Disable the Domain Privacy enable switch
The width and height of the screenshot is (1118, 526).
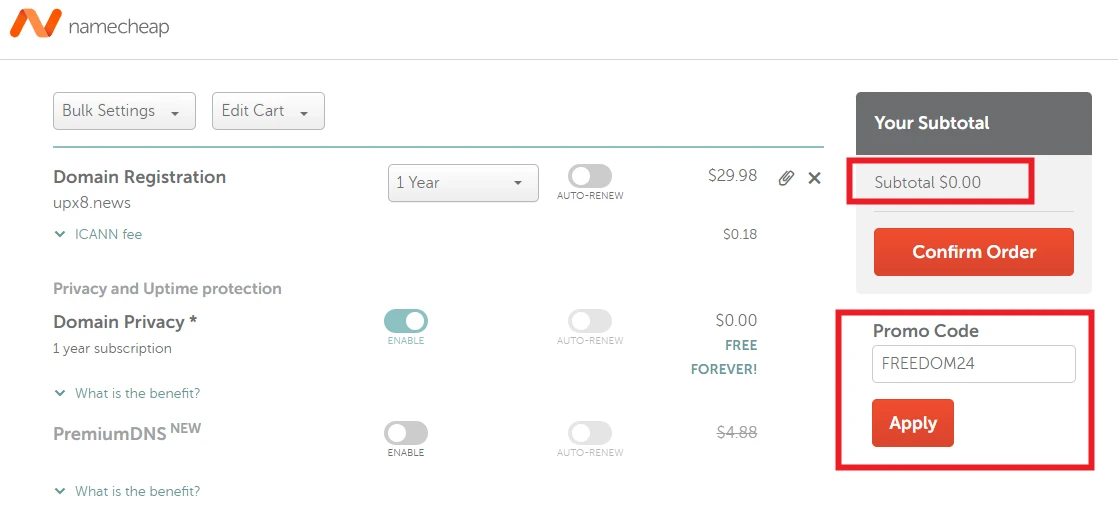(x=405, y=321)
